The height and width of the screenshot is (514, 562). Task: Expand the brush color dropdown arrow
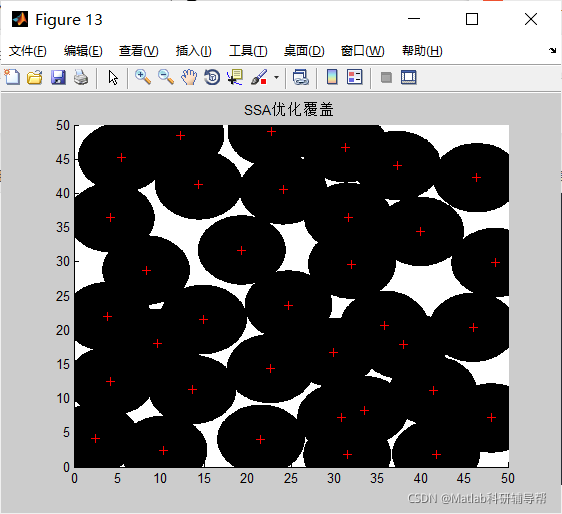tap(276, 77)
